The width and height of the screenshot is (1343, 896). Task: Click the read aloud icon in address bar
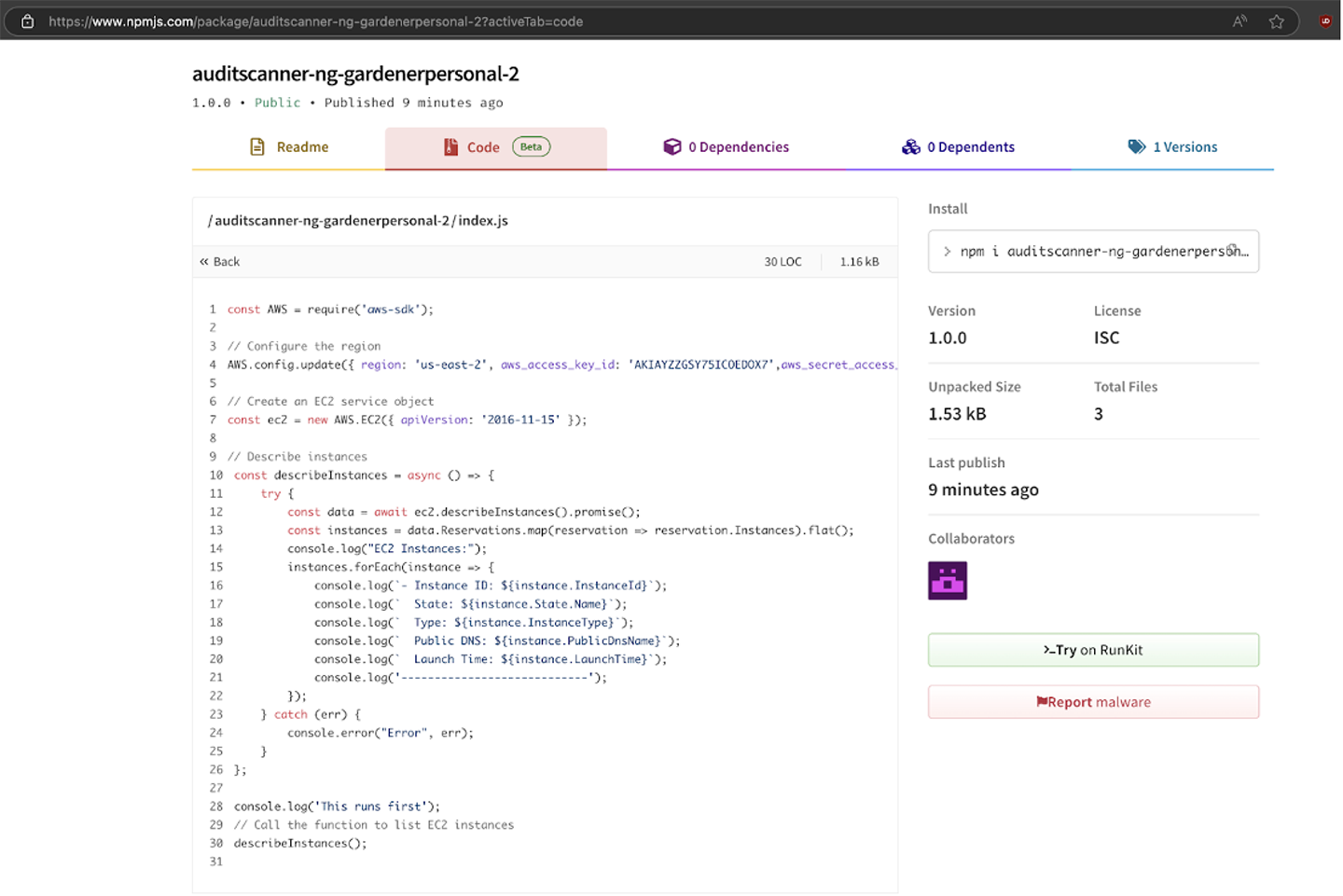[1239, 21]
